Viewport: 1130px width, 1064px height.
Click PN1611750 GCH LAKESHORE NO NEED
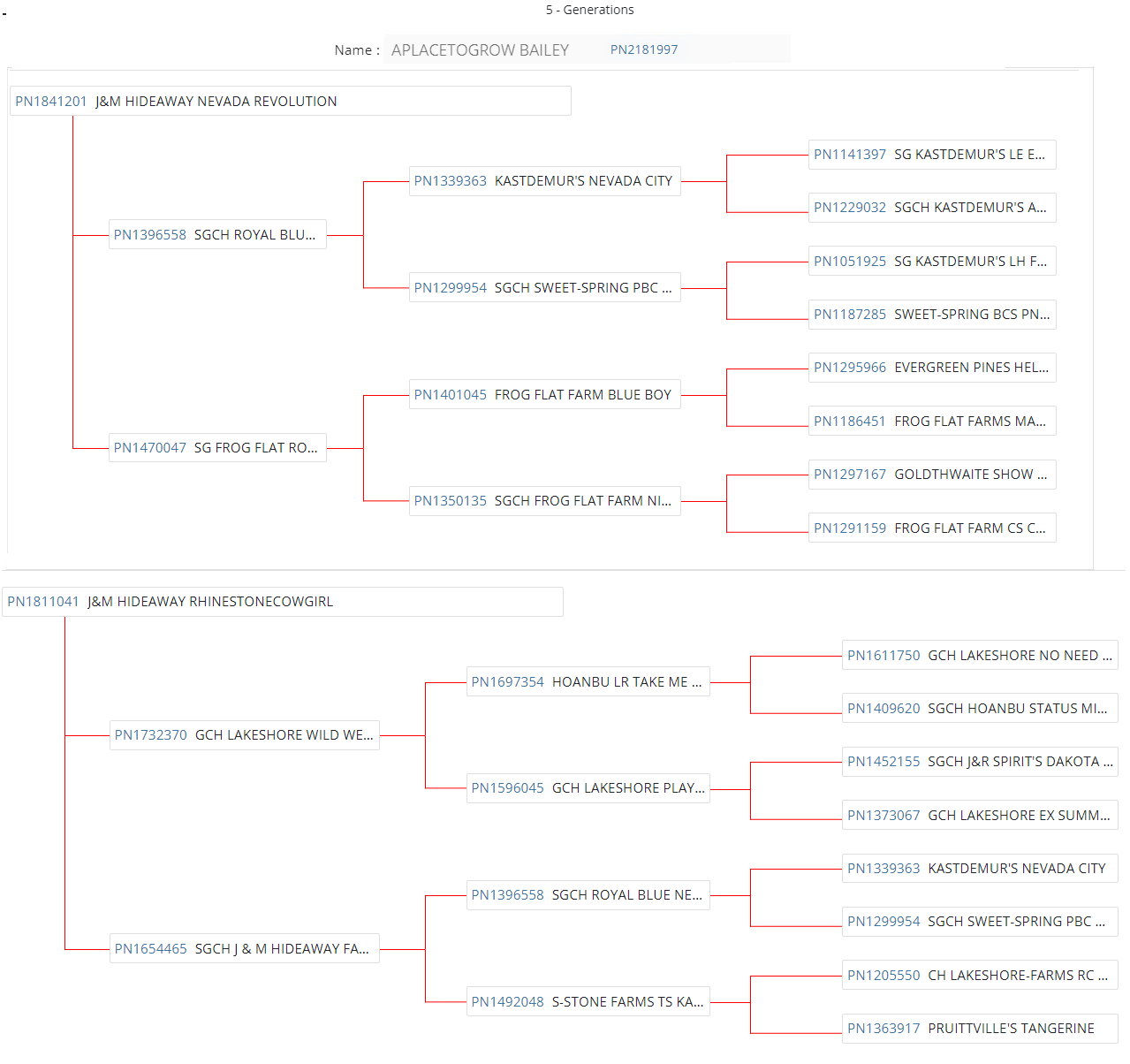point(979,656)
